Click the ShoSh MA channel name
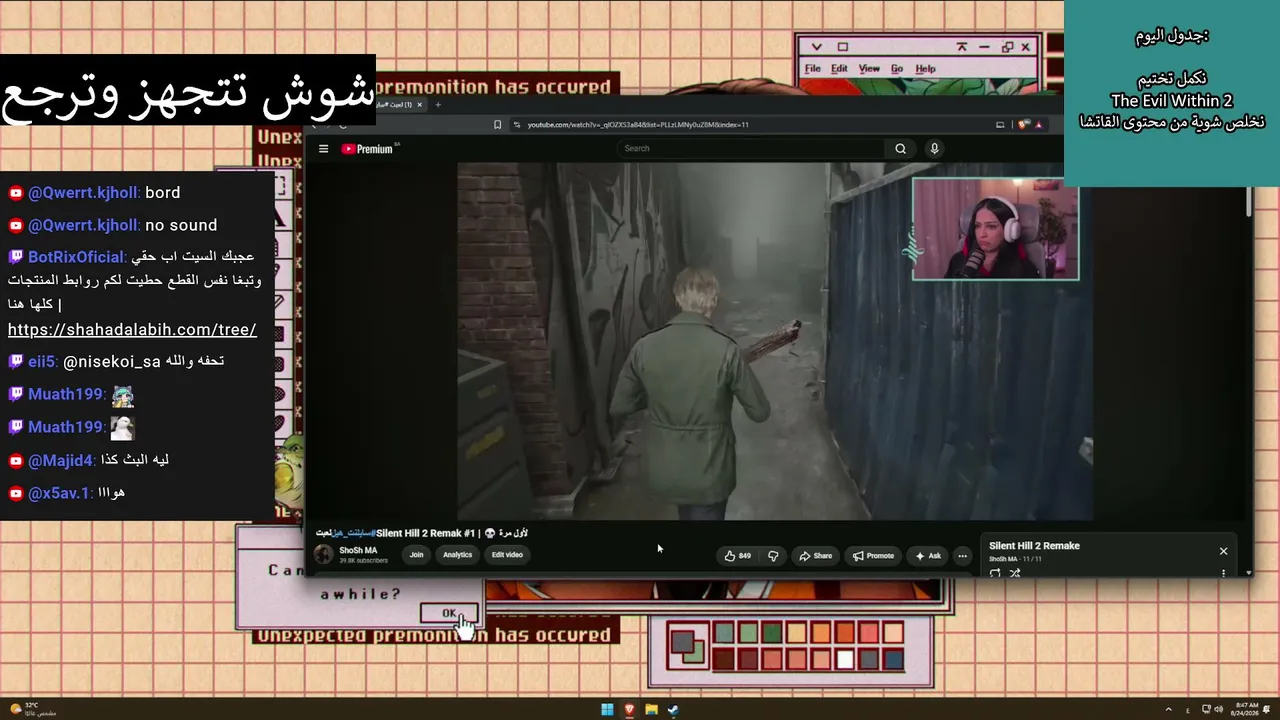The image size is (1280, 720). coord(358,550)
